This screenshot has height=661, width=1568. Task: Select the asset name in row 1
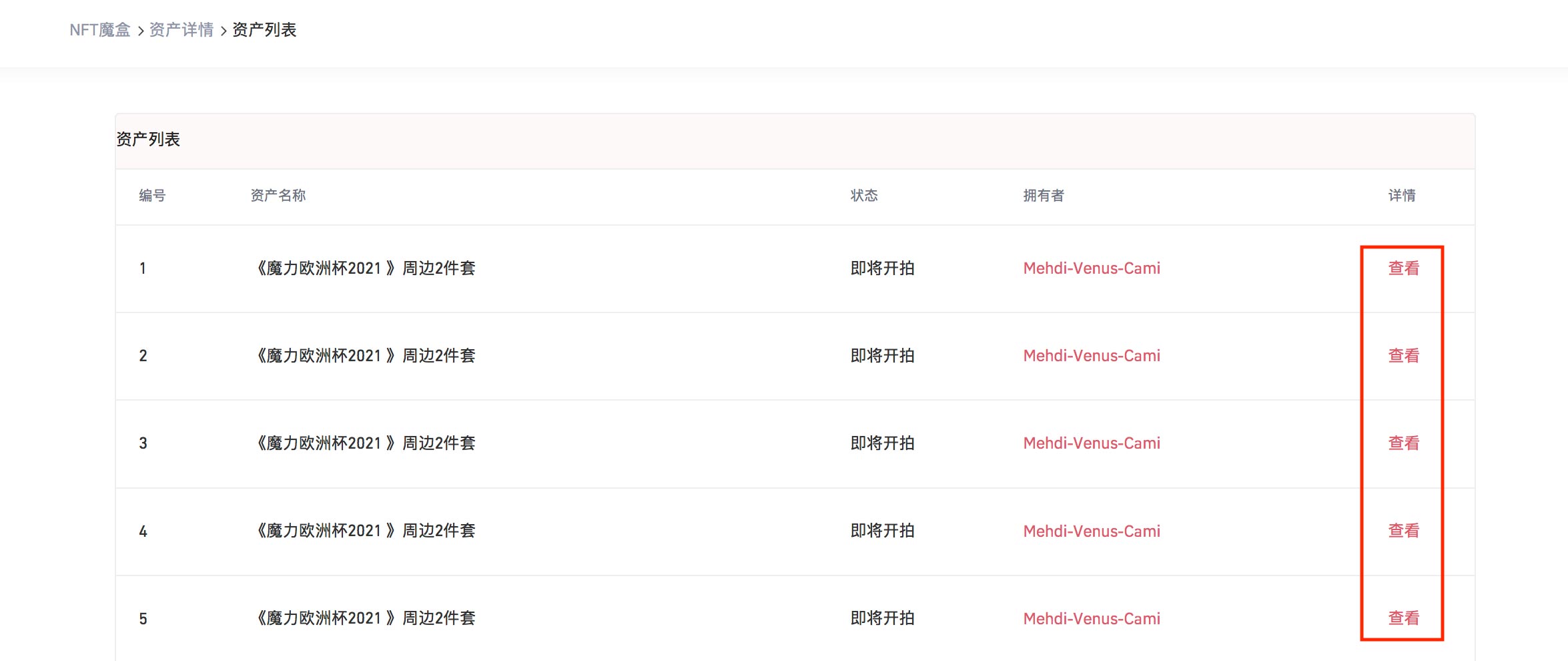366,268
